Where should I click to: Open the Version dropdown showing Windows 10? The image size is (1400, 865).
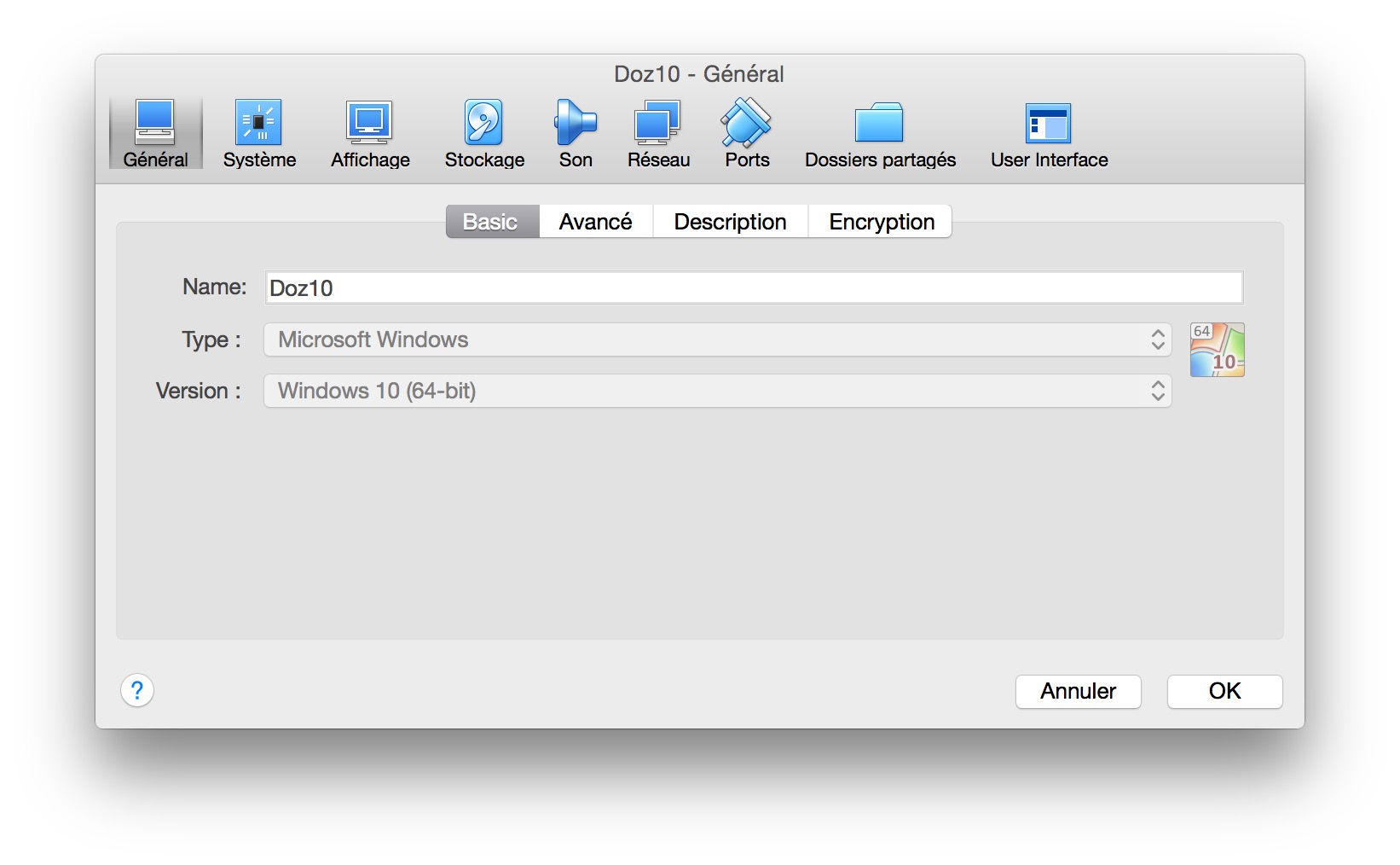click(x=718, y=391)
